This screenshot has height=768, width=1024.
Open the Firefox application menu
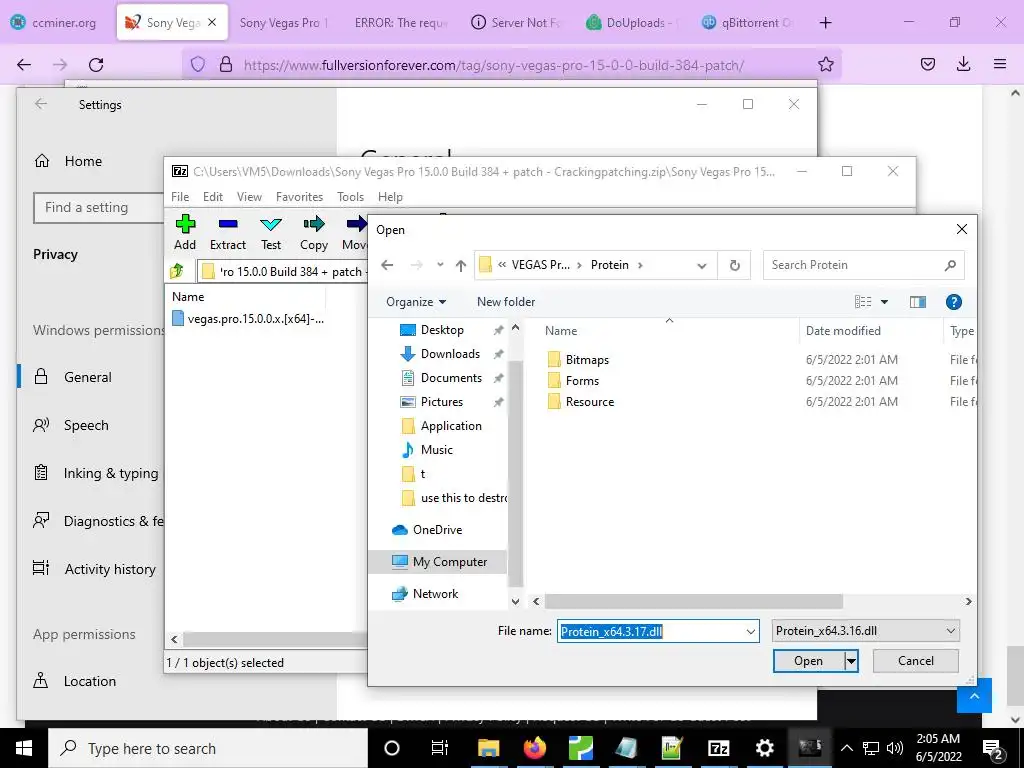[1000, 65]
